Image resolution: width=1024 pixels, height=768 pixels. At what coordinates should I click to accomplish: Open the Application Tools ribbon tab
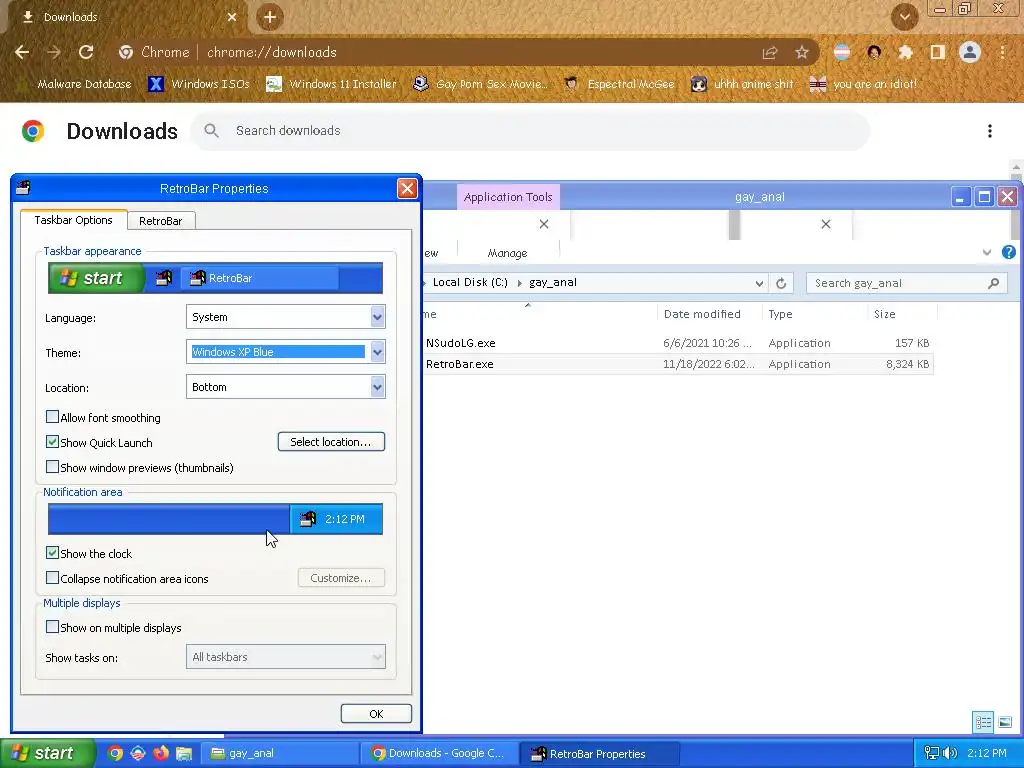tap(508, 197)
